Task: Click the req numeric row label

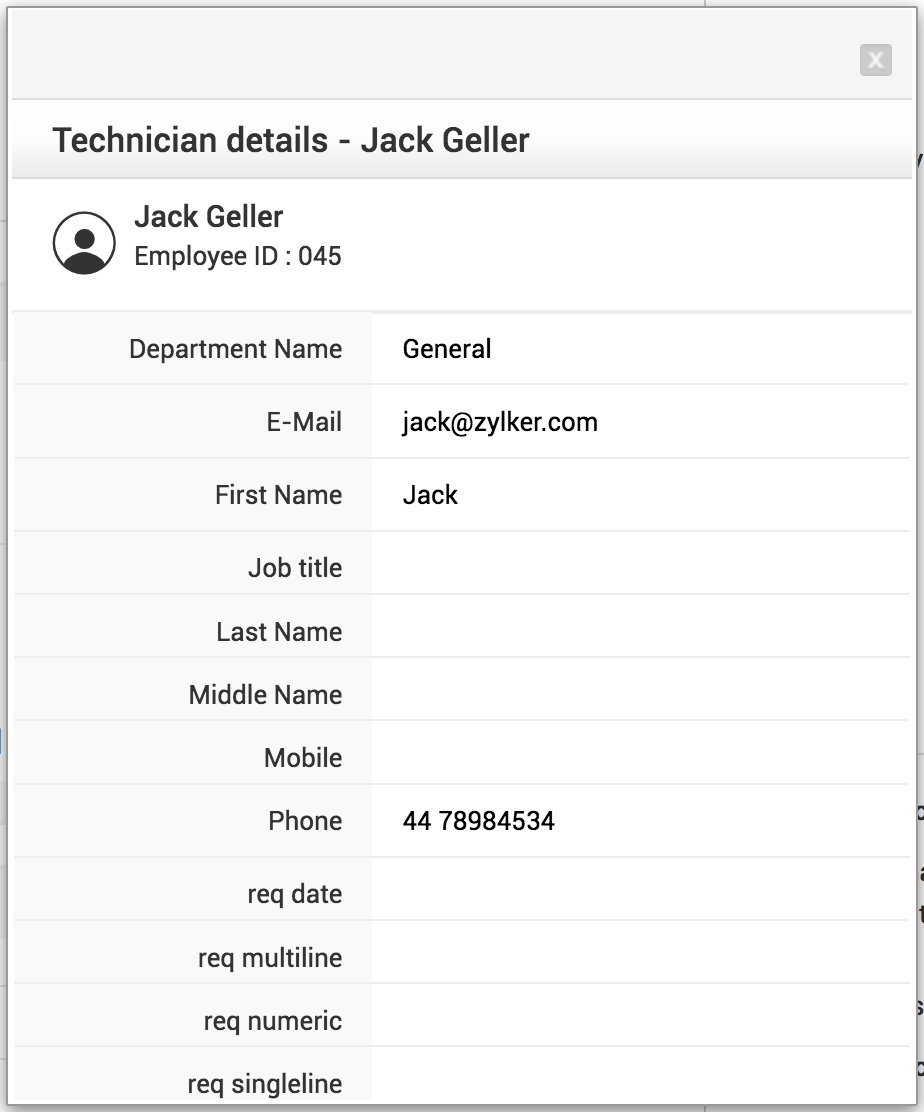Action: 273,1021
